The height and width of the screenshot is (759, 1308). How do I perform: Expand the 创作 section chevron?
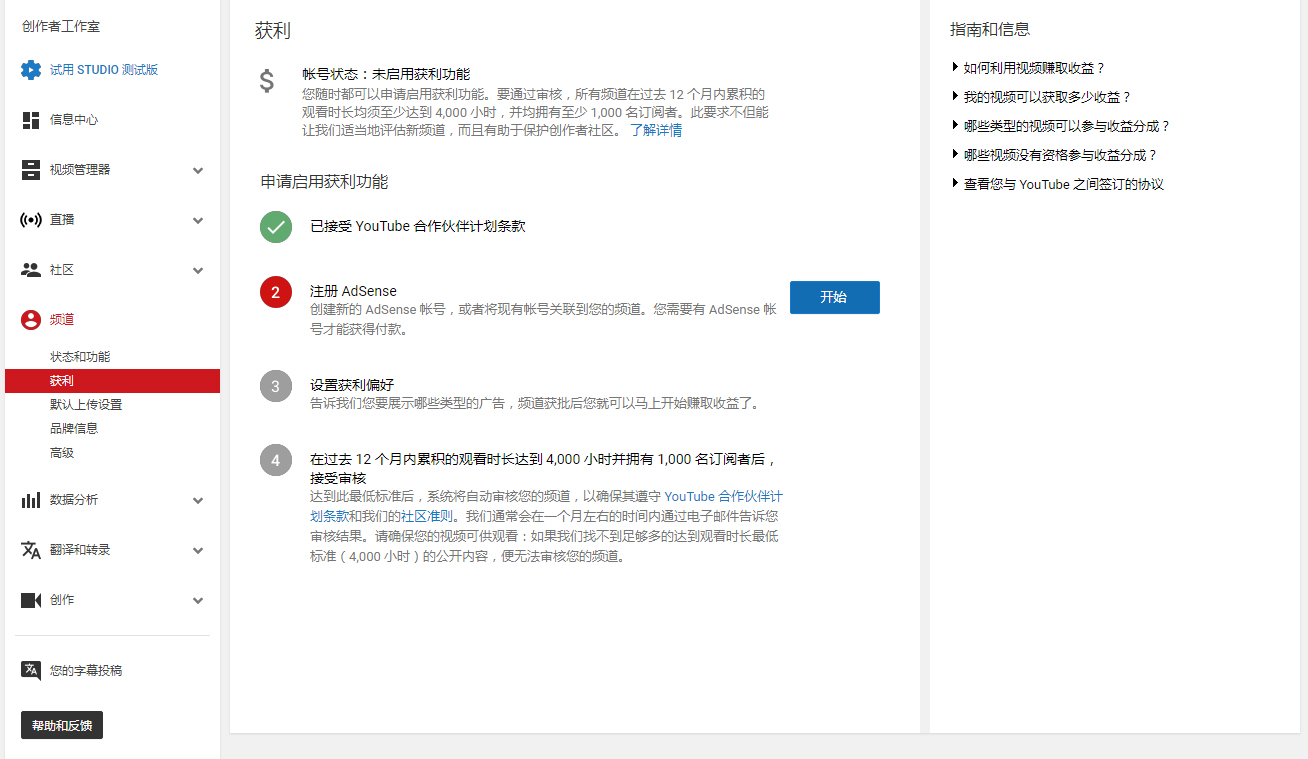click(x=198, y=600)
